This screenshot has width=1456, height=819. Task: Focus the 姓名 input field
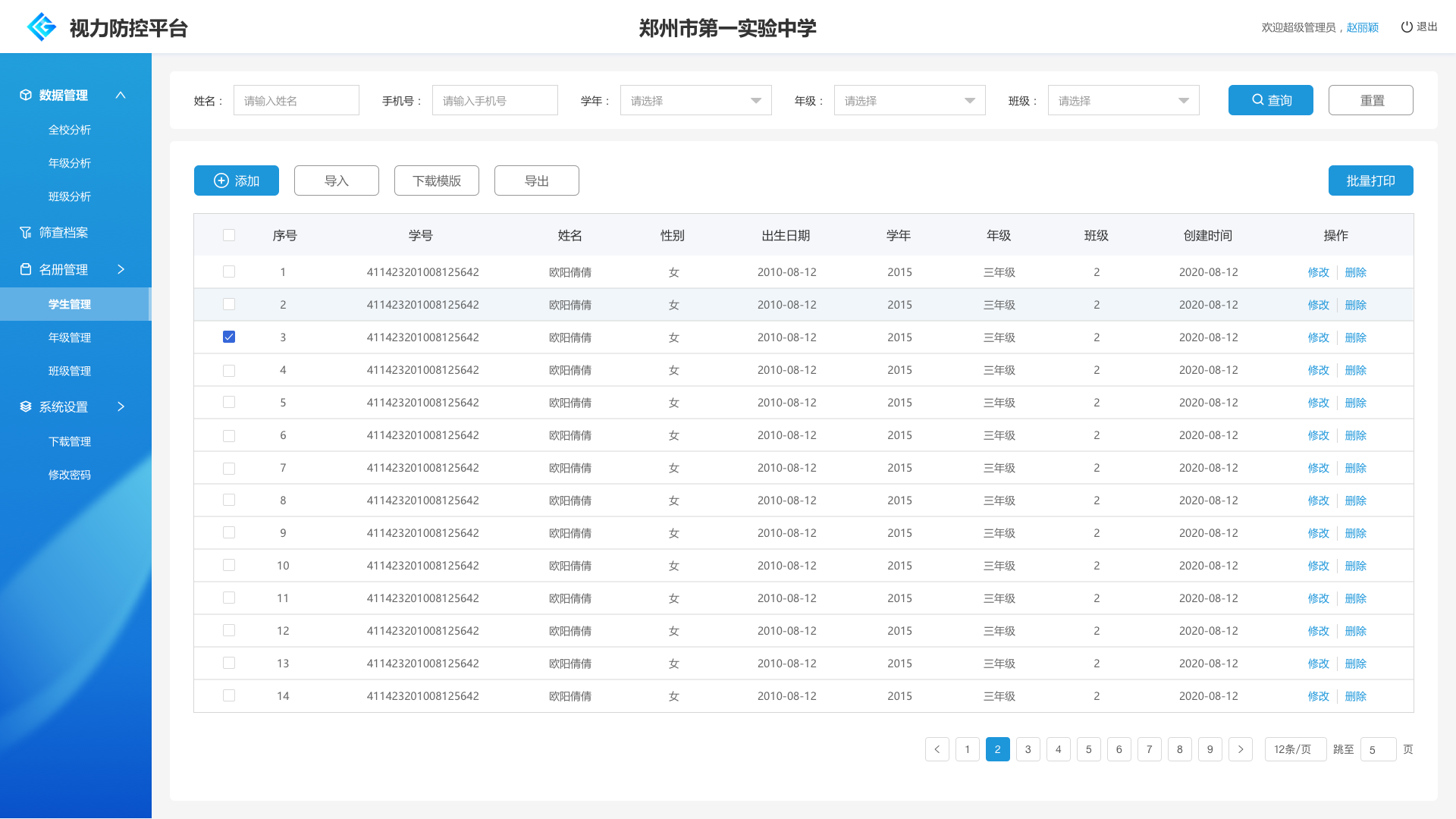click(297, 100)
